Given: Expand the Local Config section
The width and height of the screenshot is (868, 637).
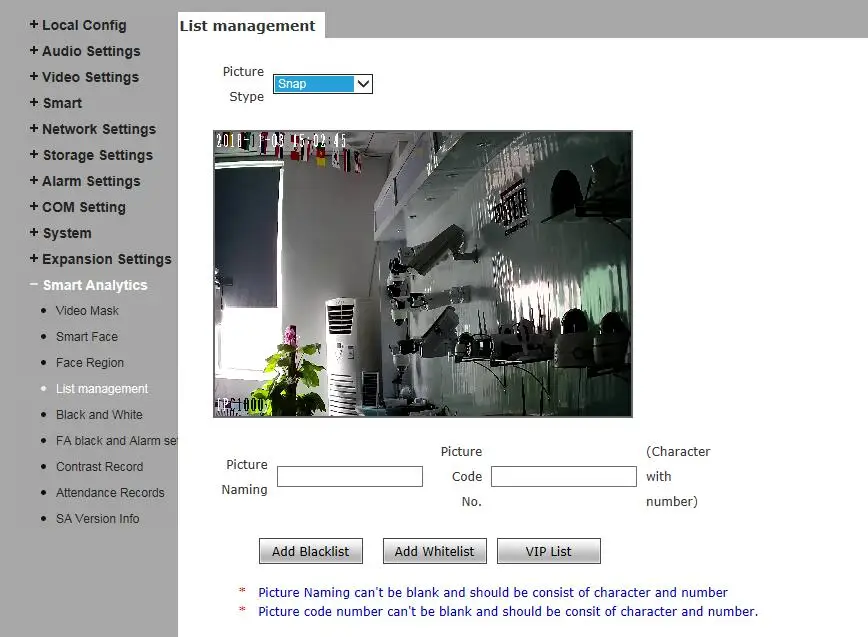Looking at the screenshot, I should point(78,25).
